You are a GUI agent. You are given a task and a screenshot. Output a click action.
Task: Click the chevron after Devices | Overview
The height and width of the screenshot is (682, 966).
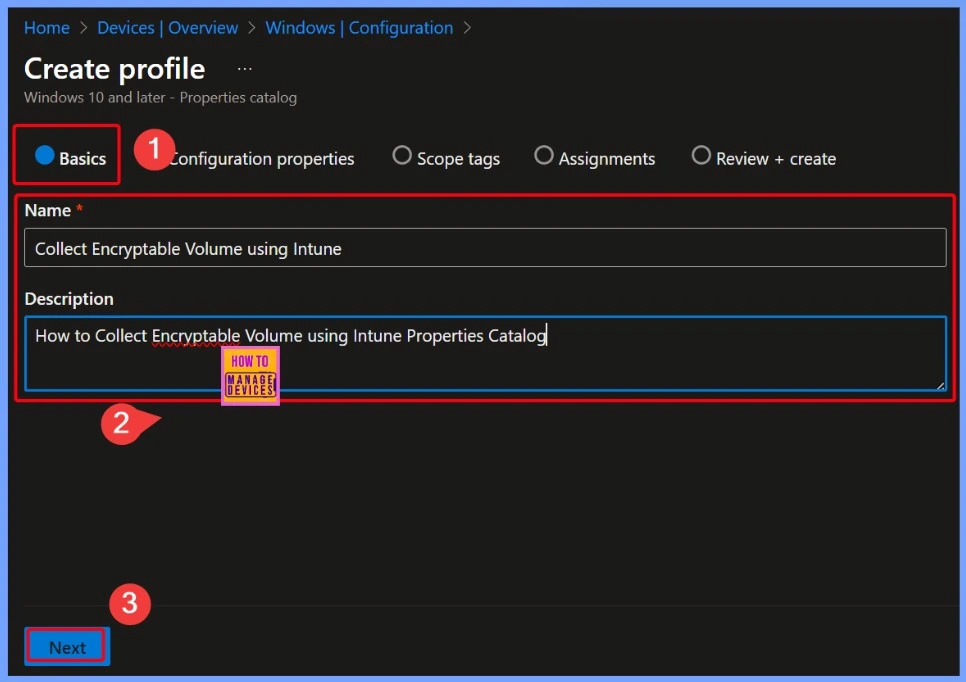(251, 28)
